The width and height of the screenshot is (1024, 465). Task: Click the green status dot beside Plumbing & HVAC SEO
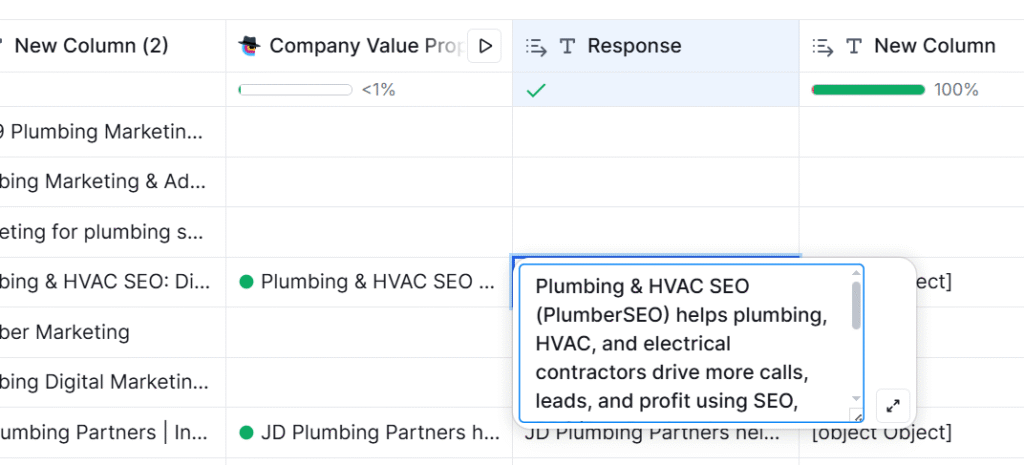(x=246, y=282)
